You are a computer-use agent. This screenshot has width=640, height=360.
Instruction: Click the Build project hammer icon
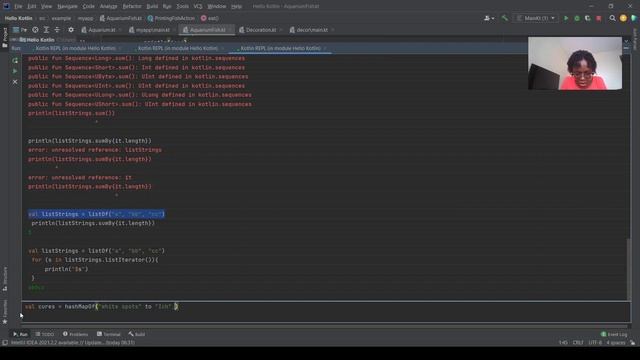pos(504,18)
